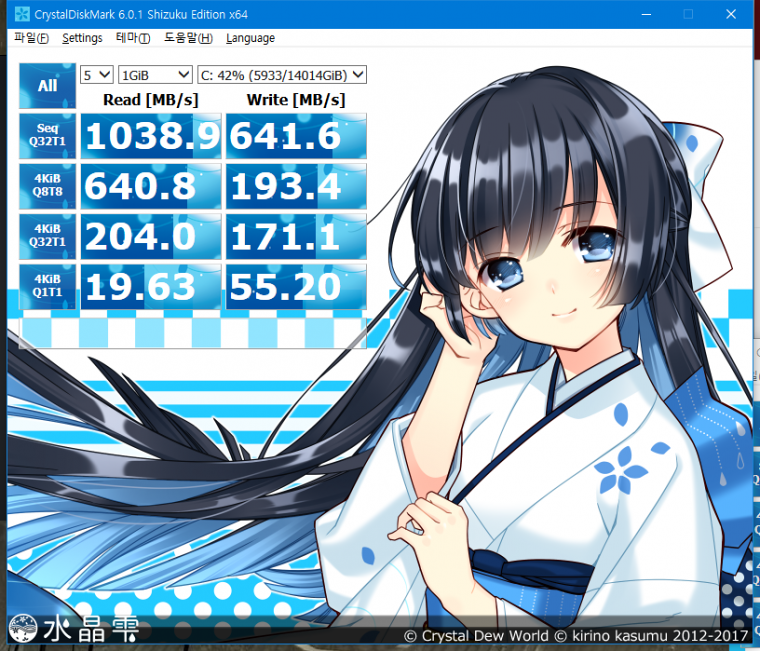This screenshot has height=651, width=760.
Task: Start the 4KiB Q1T1 test
Action: 48,286
